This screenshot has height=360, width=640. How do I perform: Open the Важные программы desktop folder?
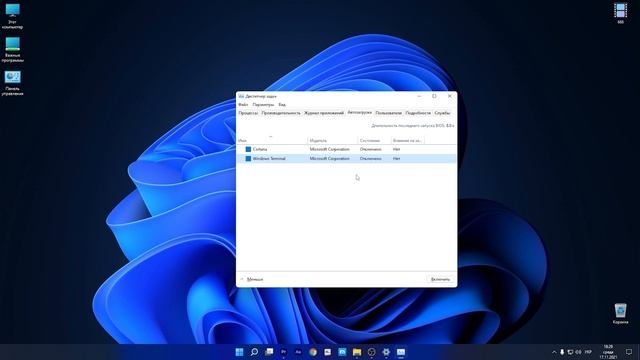coord(12,49)
